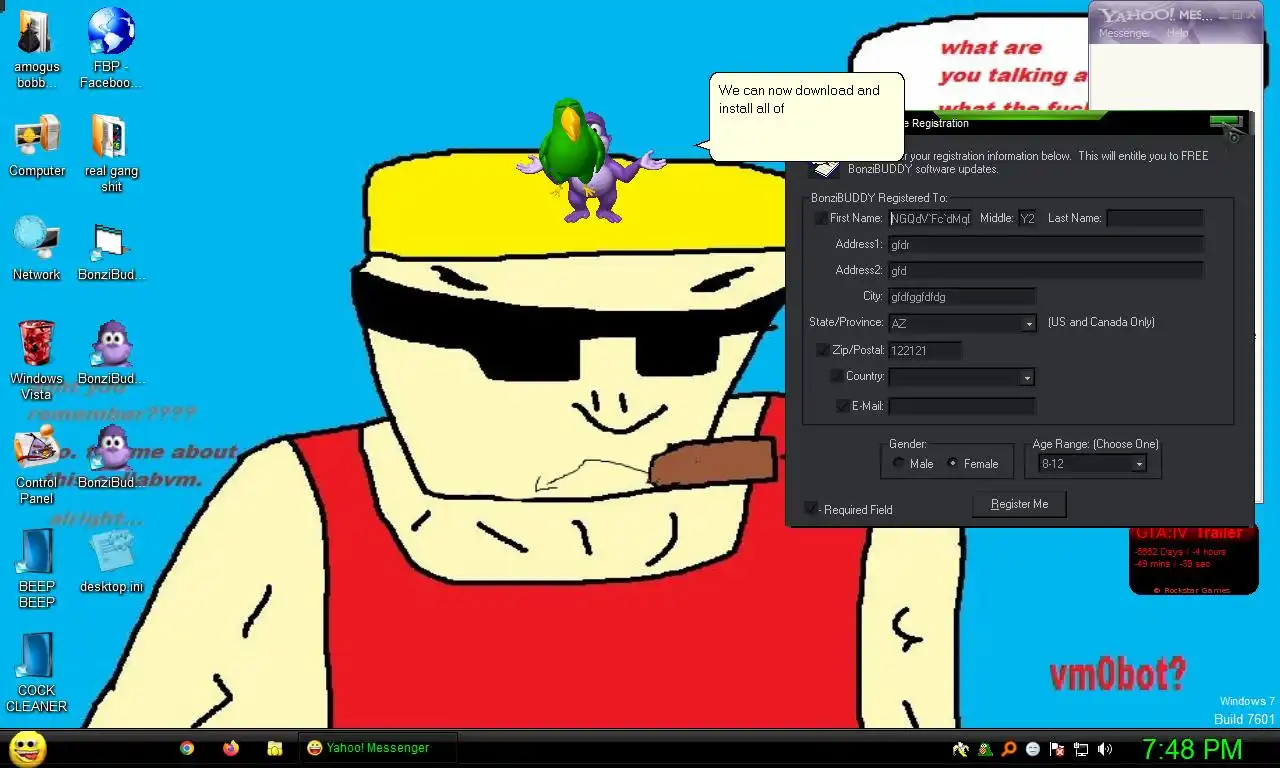Click the orange magnifier tray icon
The image size is (1280, 768).
pos(1009,749)
